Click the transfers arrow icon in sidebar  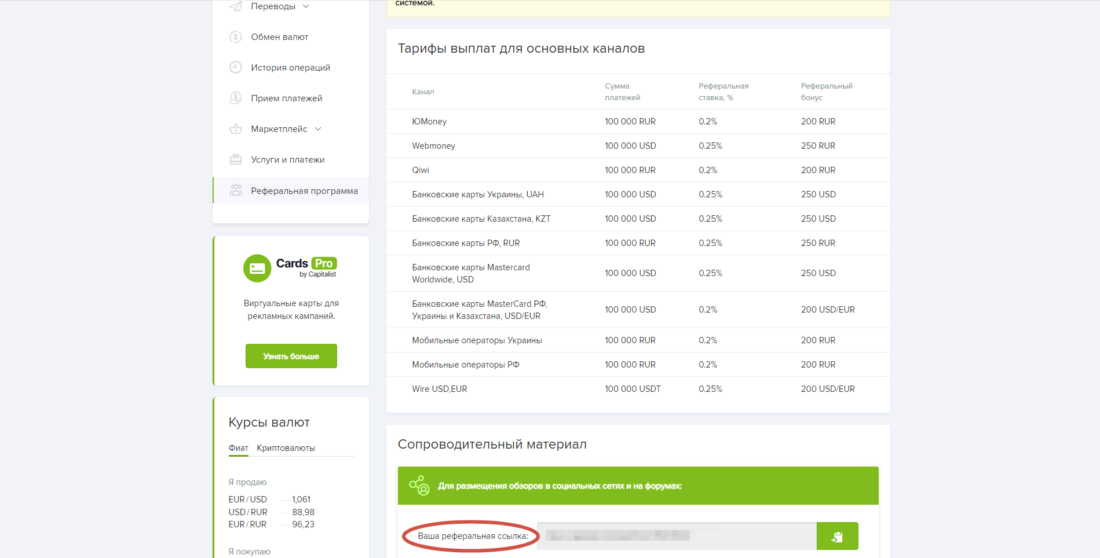236,6
